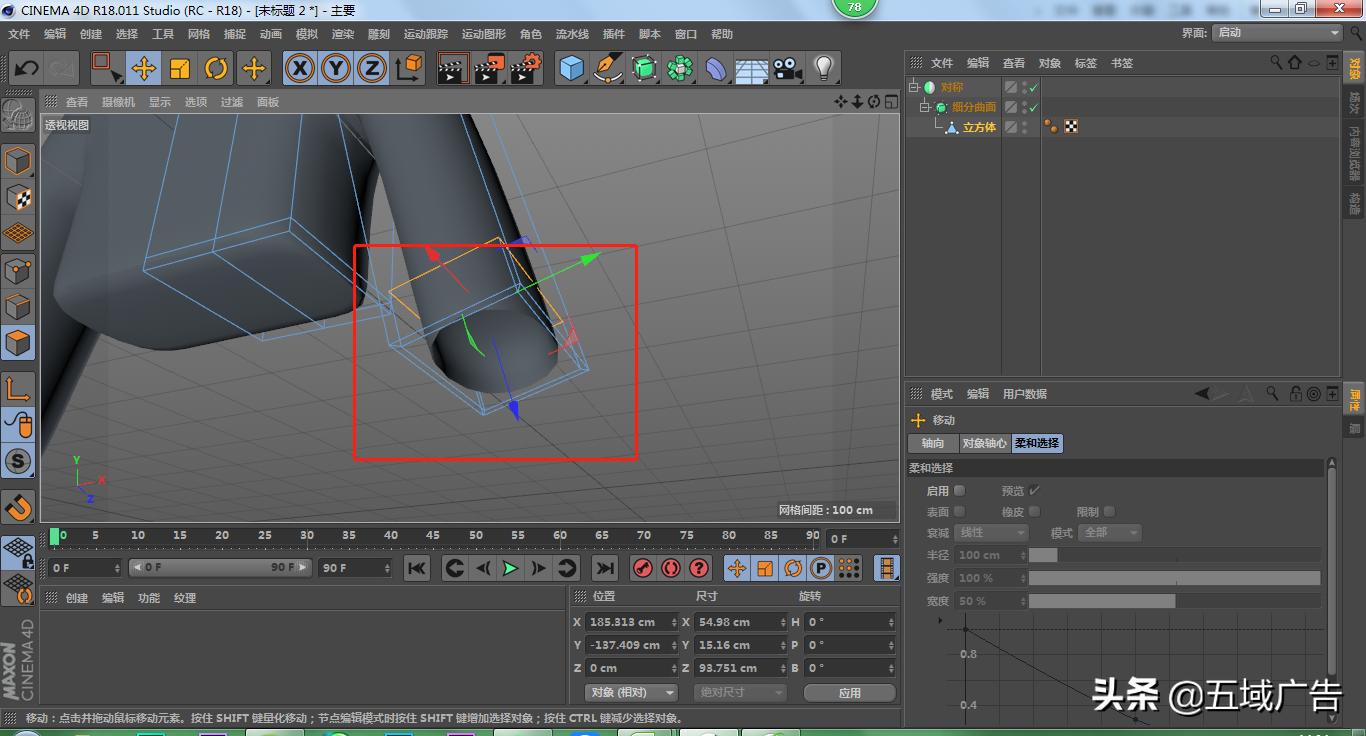Open the 模式 dropdown showing 全部
This screenshot has height=736, width=1366.
1110,532
